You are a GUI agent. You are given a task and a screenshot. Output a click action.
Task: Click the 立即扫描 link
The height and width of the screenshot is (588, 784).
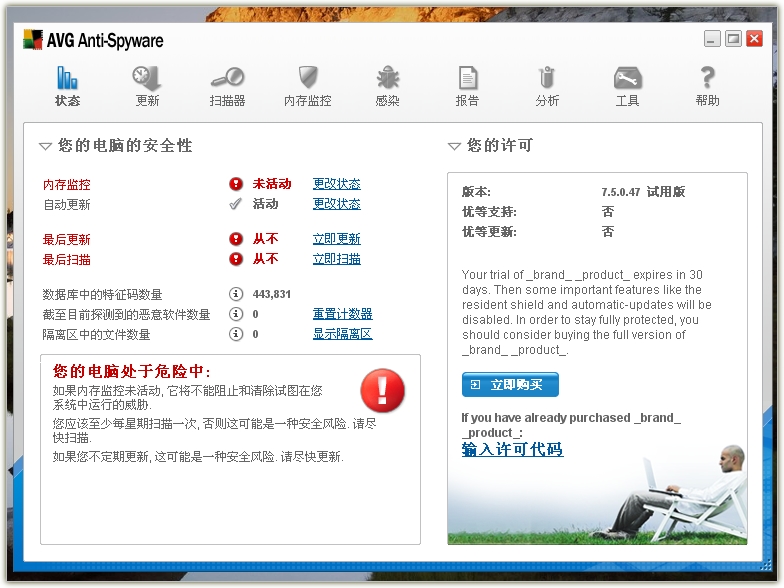point(336,259)
